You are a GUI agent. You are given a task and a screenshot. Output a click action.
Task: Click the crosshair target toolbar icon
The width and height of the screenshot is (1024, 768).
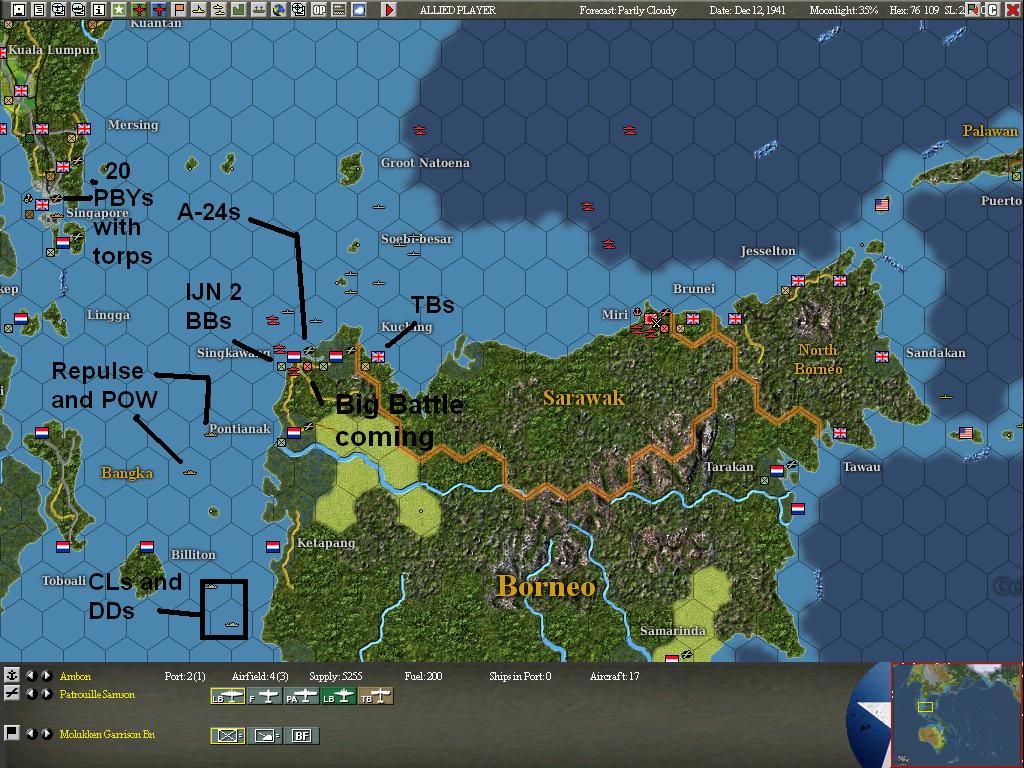[298, 9]
